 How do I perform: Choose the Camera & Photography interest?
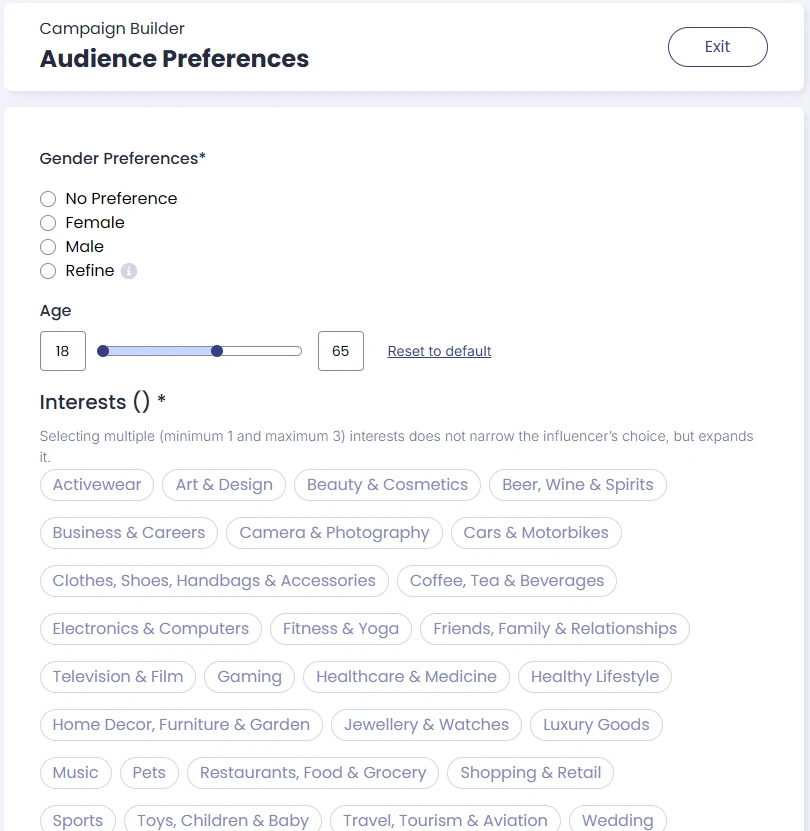click(334, 533)
